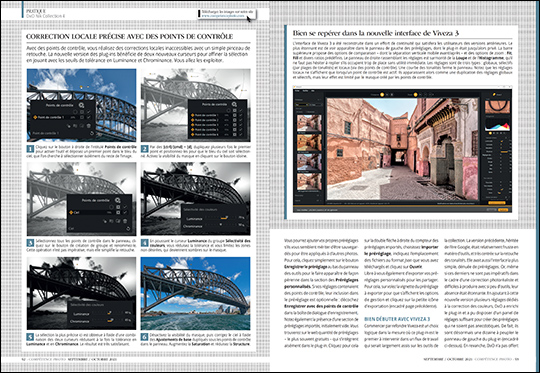540x373 pixels.
Task: Click add control point icon in step 1 panel
Action: [81, 105]
